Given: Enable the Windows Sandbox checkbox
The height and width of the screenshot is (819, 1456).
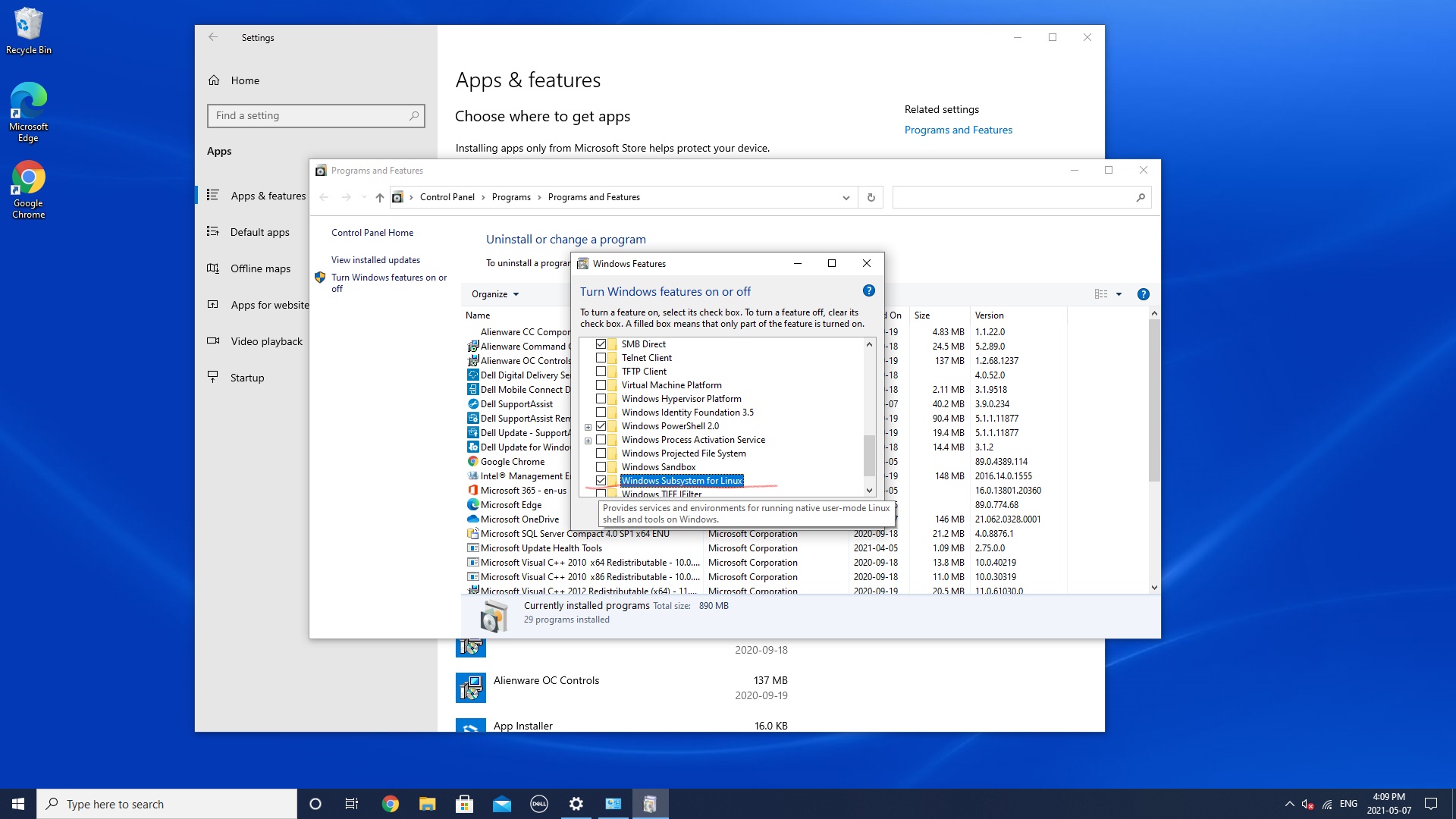Looking at the screenshot, I should [601, 467].
